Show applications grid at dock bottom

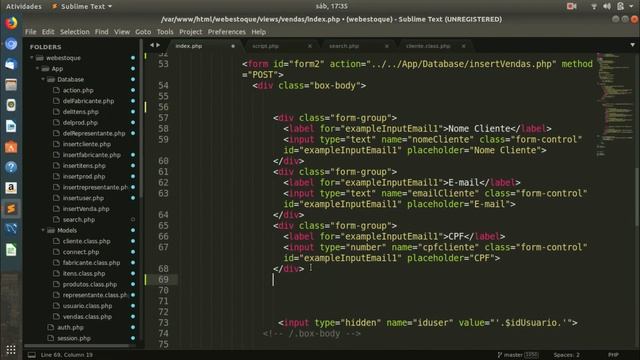click(x=11, y=350)
